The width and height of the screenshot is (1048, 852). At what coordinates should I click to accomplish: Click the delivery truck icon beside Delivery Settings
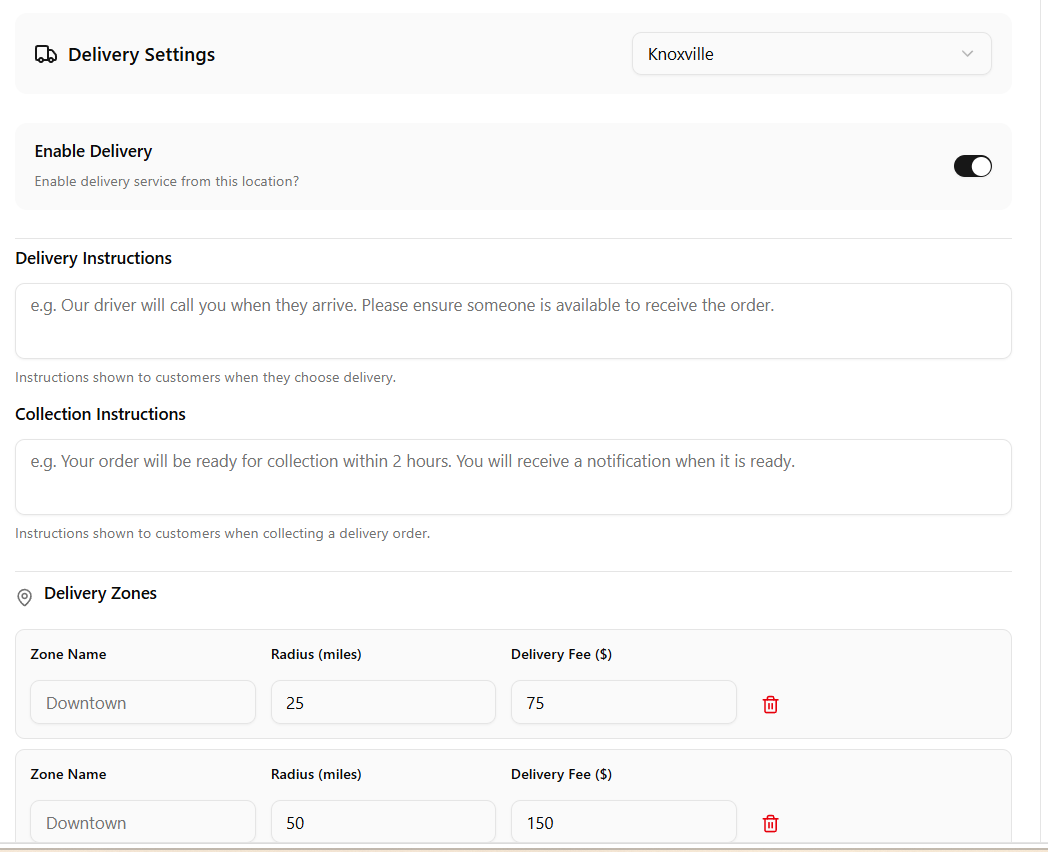point(45,54)
